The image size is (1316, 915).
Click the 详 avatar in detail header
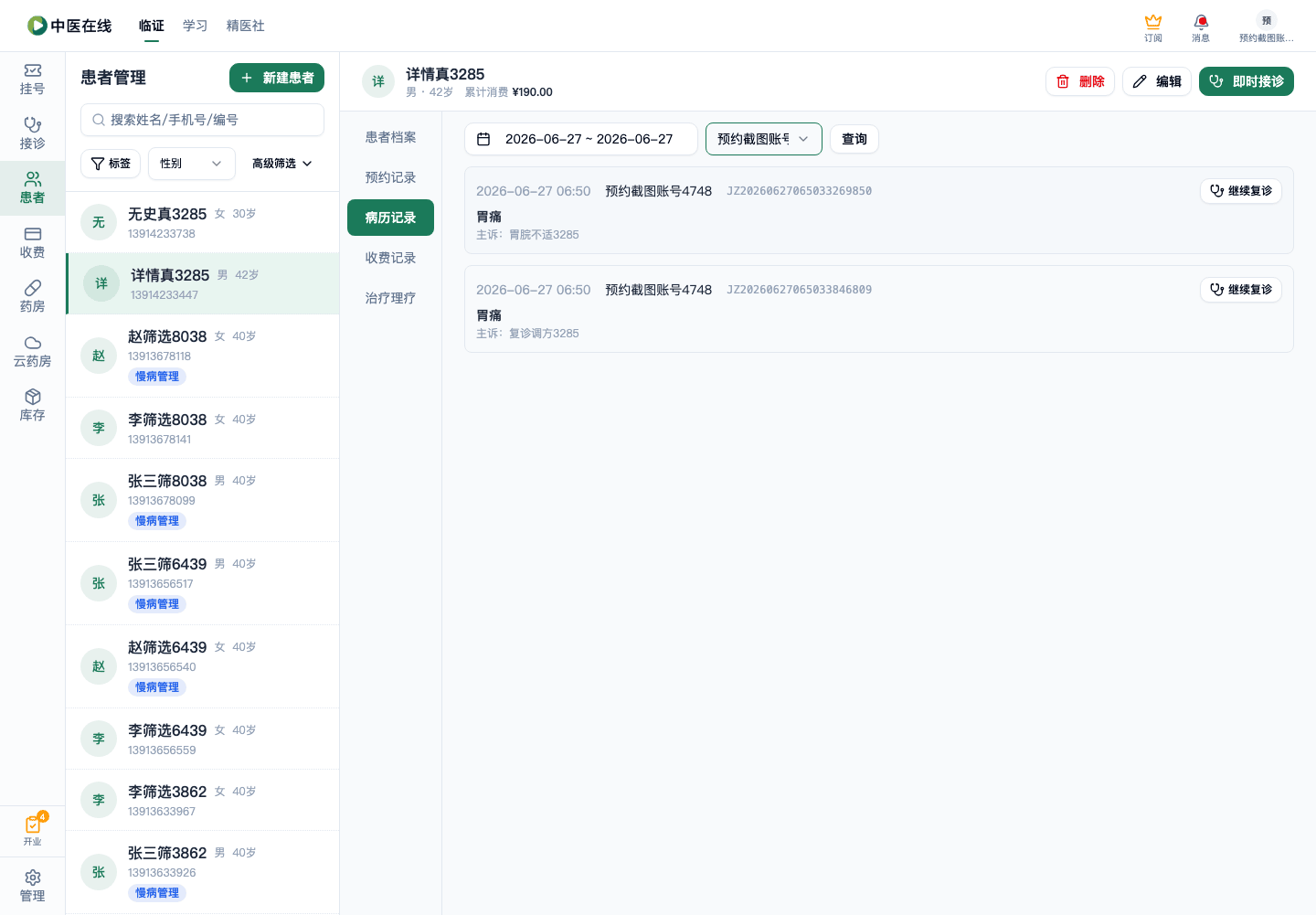coord(378,81)
